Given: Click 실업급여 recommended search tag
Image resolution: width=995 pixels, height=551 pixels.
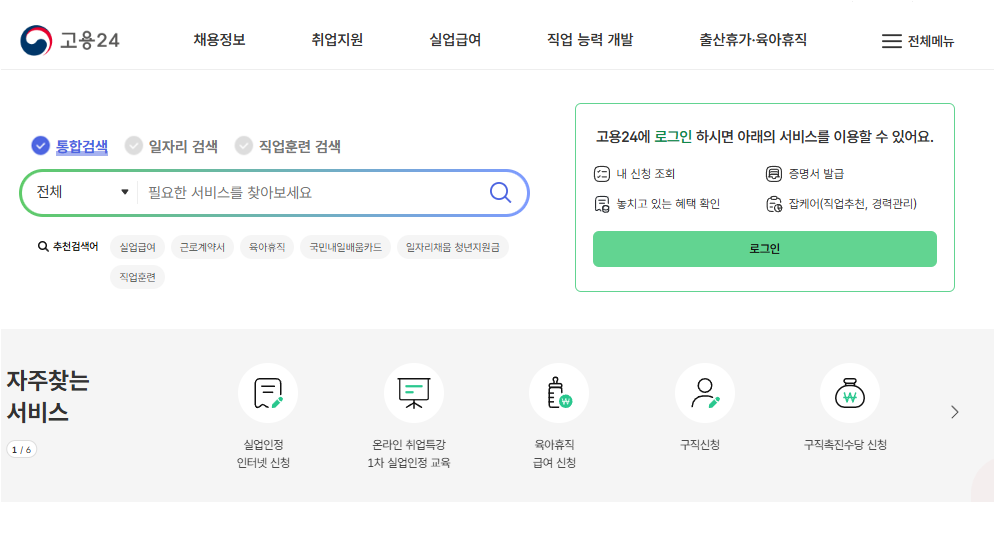Looking at the screenshot, I should pyautogui.click(x=138, y=247).
